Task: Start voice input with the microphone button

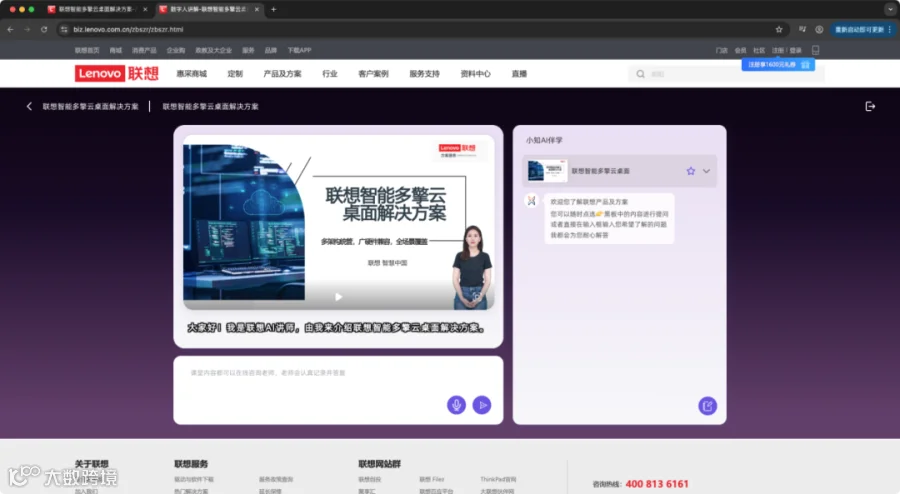Action: click(x=456, y=405)
